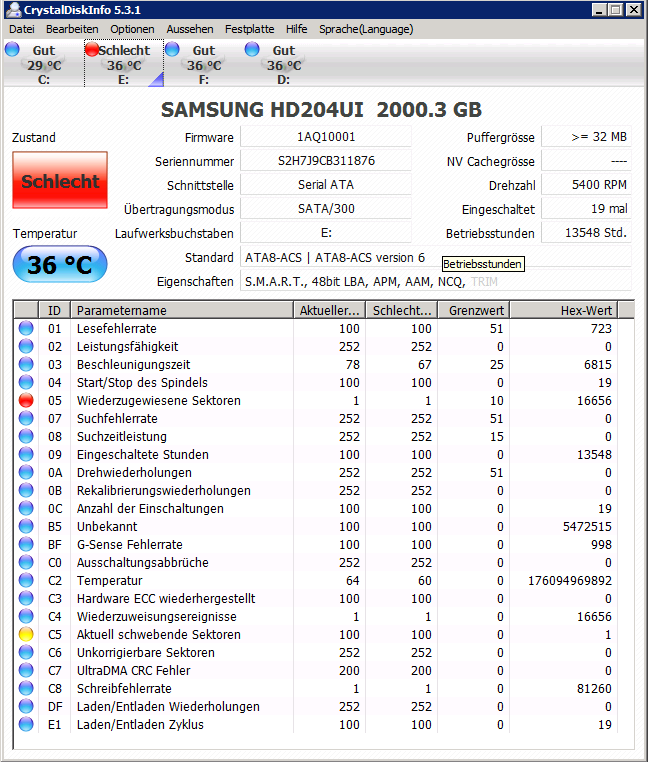Select drive E: marked Schlecht
The width and height of the screenshot is (648, 762).
click(123, 64)
